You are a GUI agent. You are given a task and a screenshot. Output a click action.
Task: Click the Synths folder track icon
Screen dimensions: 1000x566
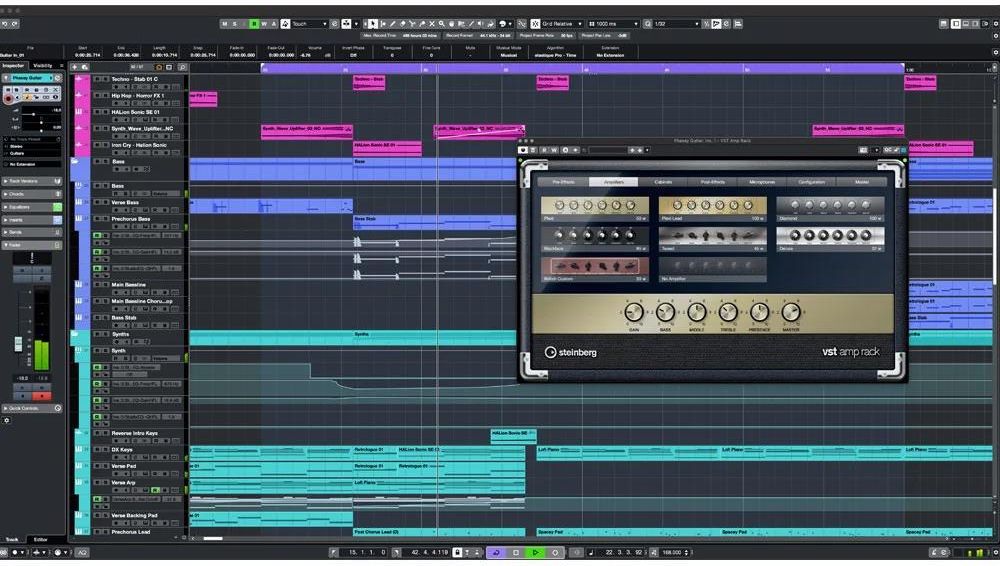pyautogui.click(x=75, y=334)
